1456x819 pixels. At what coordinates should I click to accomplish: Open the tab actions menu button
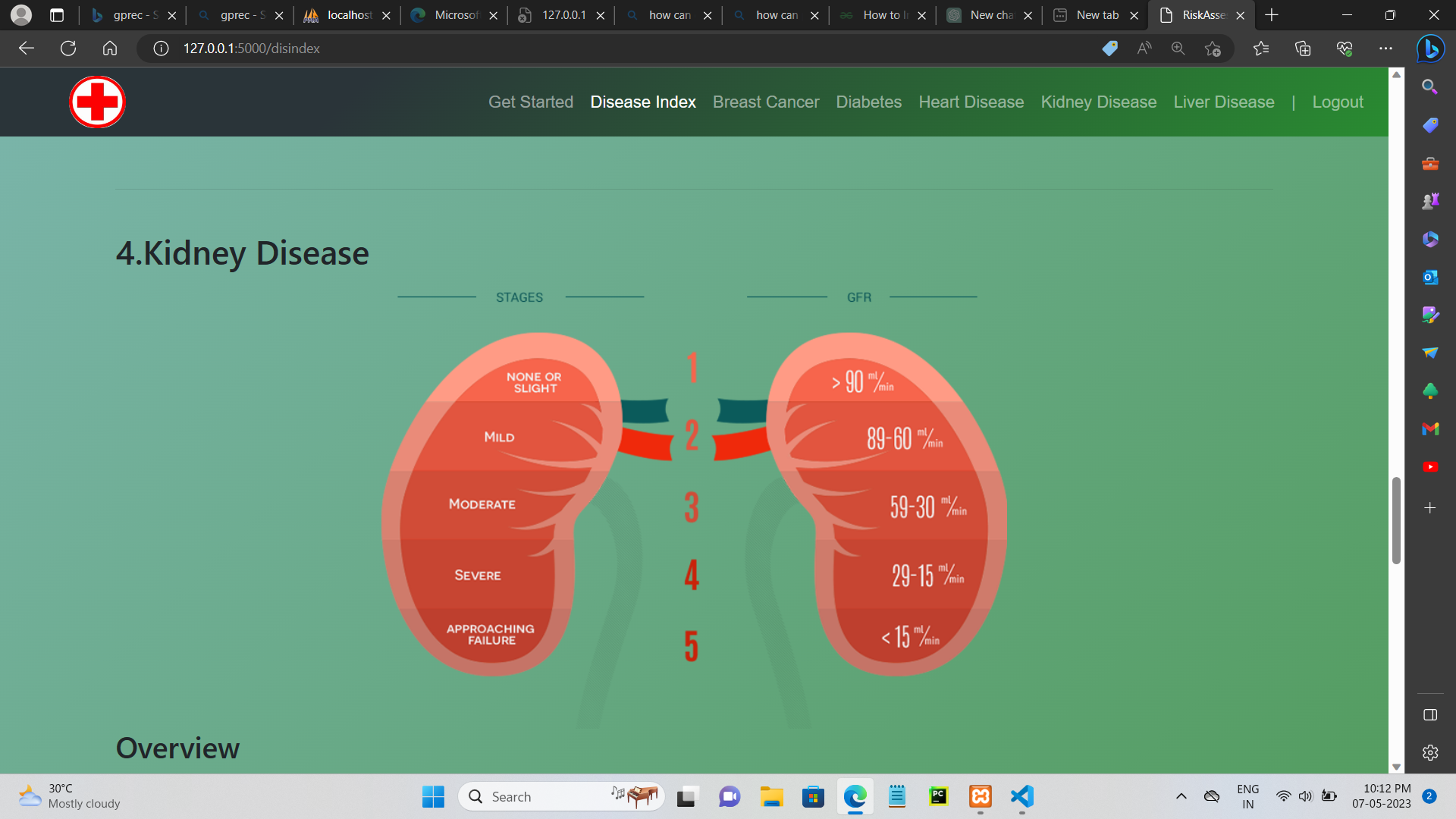point(57,15)
